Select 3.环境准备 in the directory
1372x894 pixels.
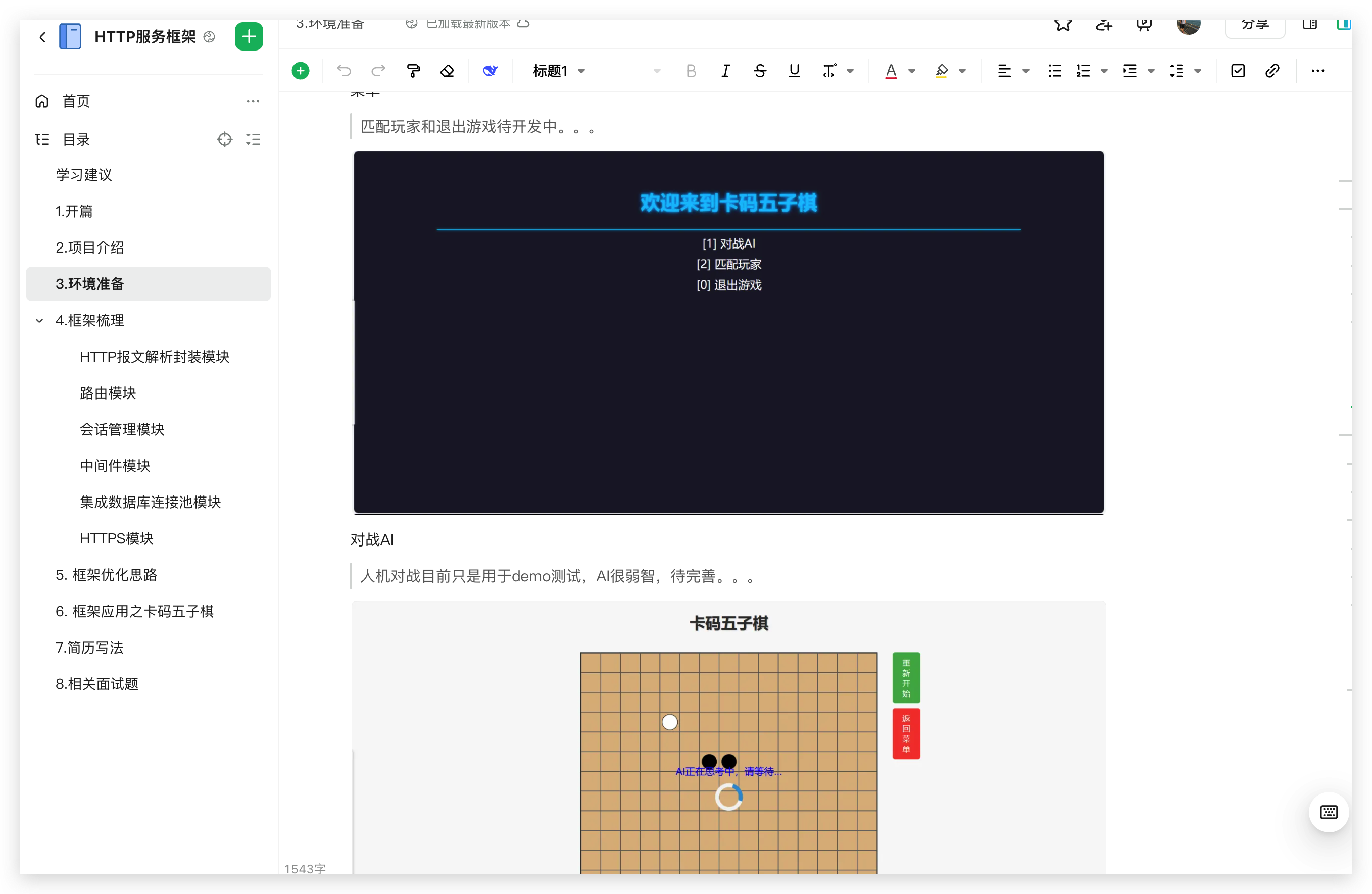pyautogui.click(x=148, y=284)
